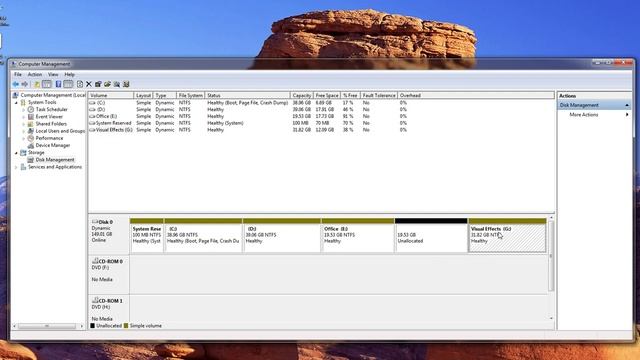Select the (C:) partition block on Disk 0

[x=203, y=236]
